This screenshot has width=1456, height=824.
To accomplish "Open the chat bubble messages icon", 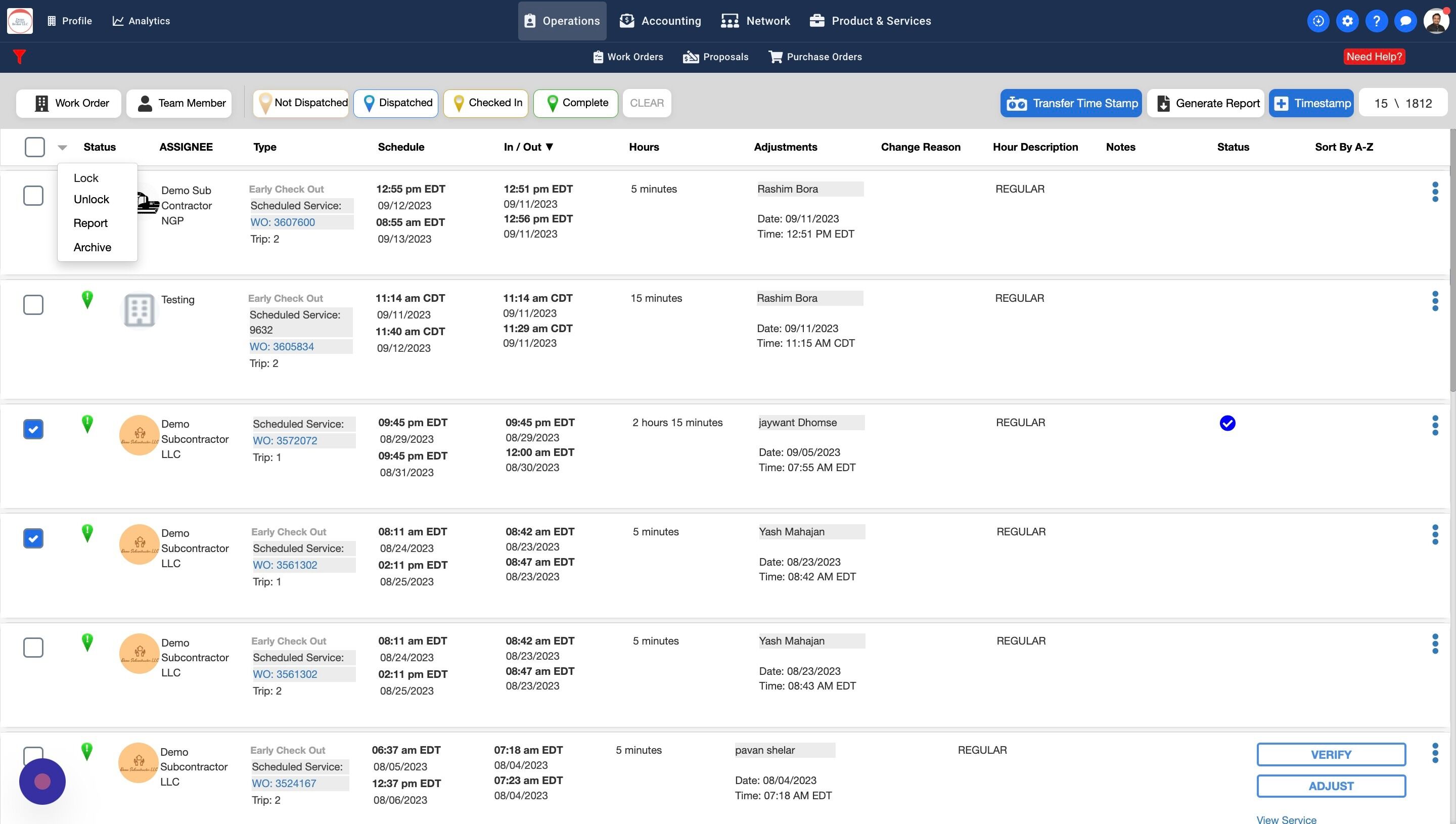I will (x=1405, y=21).
